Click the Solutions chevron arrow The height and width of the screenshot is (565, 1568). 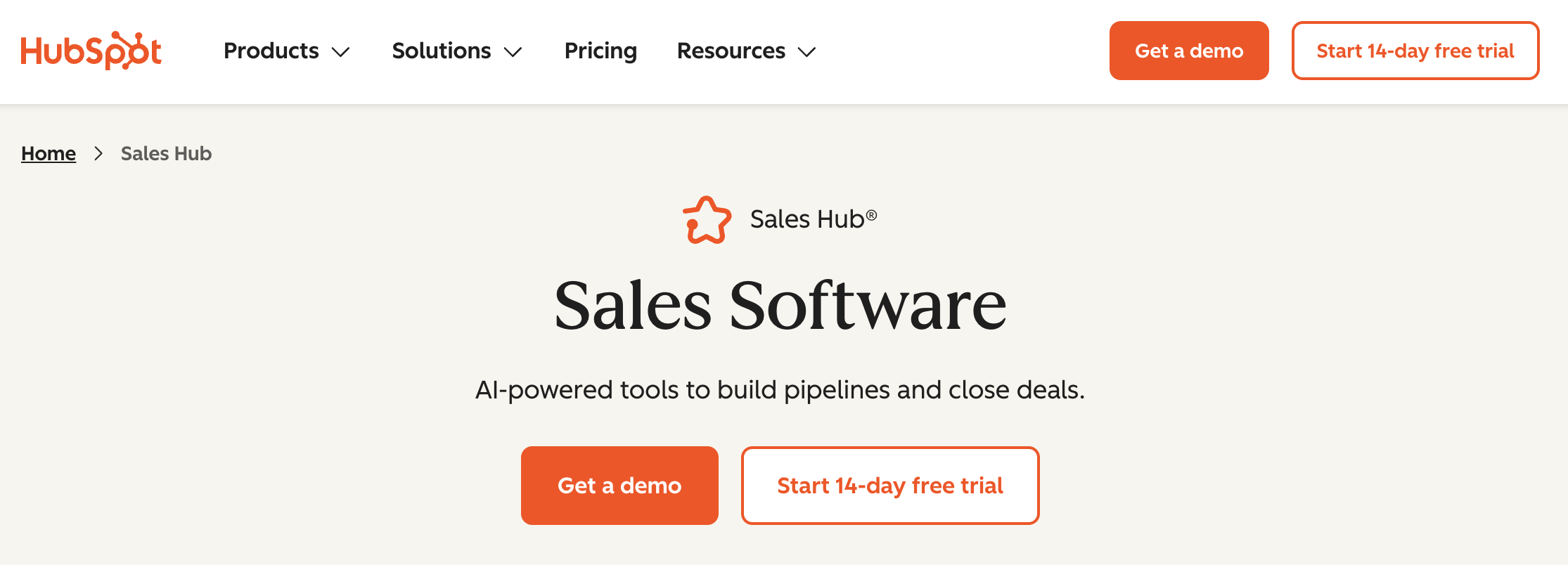pos(513,52)
